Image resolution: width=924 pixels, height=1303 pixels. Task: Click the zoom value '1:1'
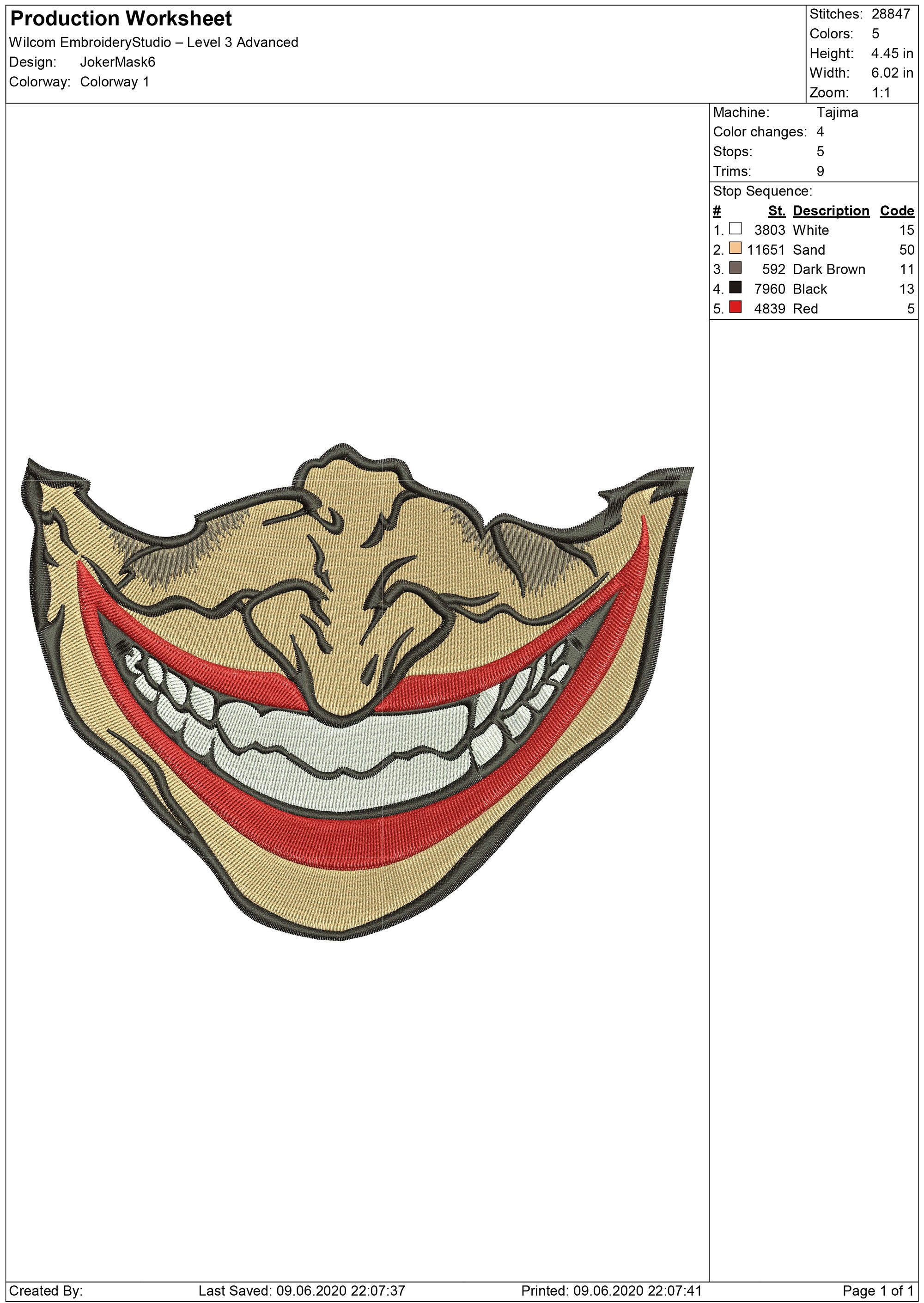coord(881,93)
